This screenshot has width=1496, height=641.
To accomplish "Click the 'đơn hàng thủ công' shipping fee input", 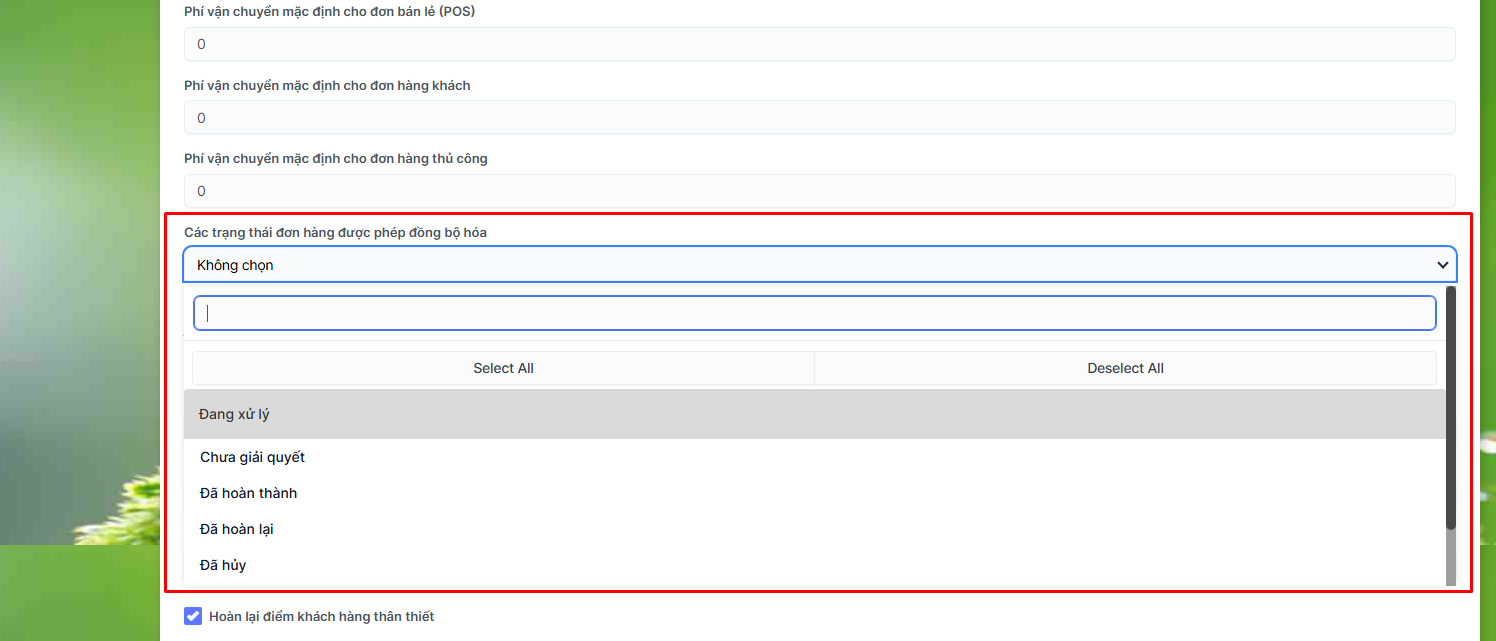I will coord(818,191).
